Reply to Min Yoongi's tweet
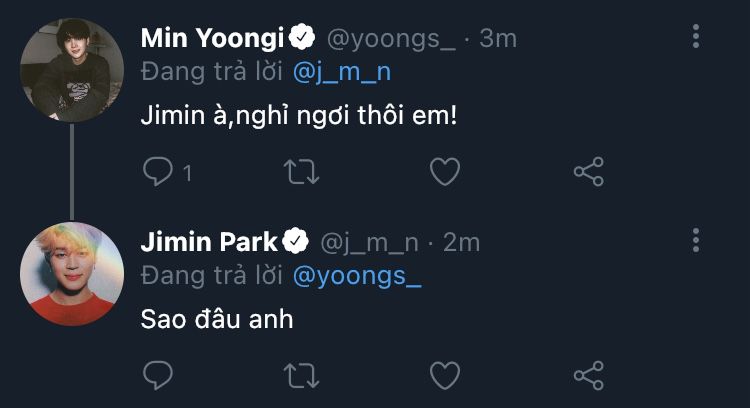 [x=158, y=172]
